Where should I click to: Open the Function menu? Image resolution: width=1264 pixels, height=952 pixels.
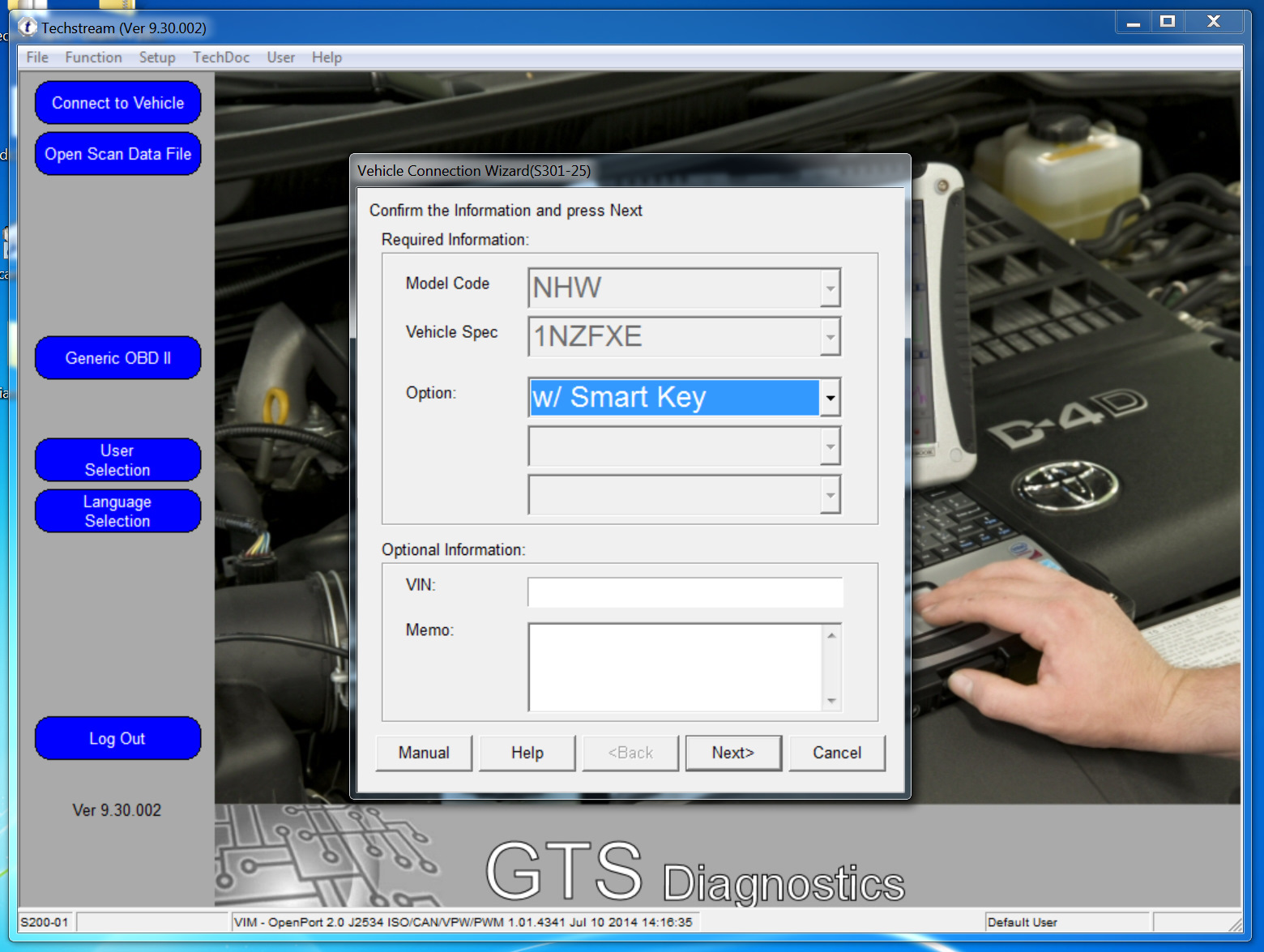pos(94,58)
